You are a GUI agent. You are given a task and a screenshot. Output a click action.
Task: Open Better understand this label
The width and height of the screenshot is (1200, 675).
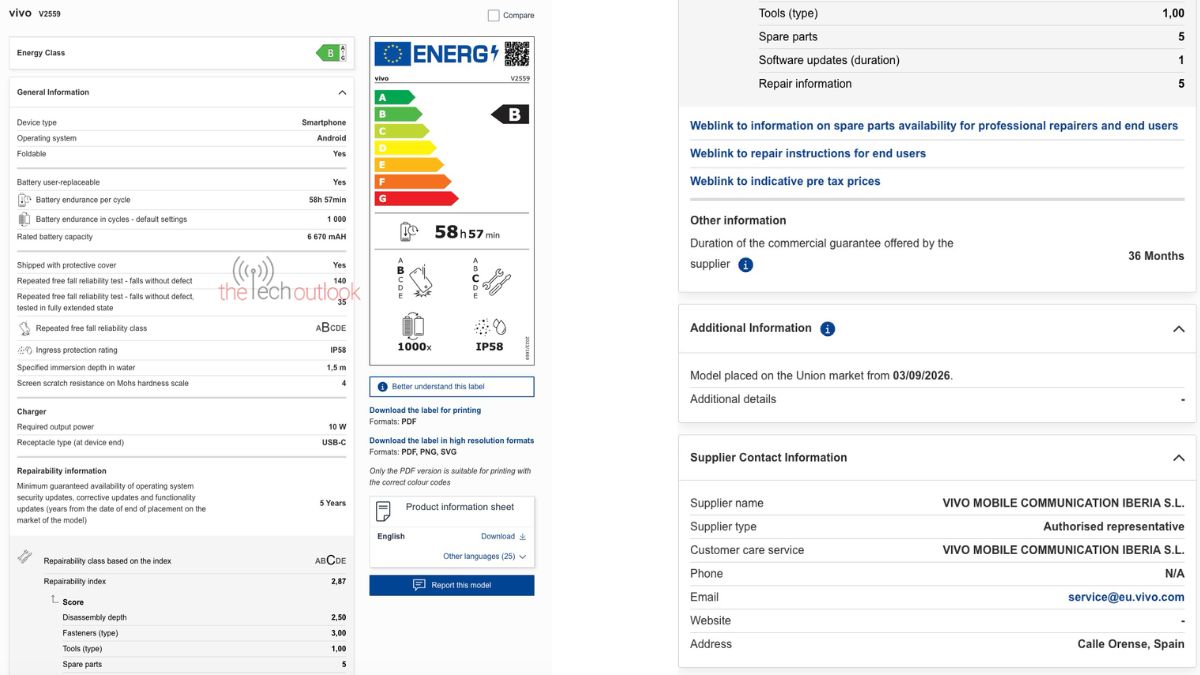click(452, 386)
